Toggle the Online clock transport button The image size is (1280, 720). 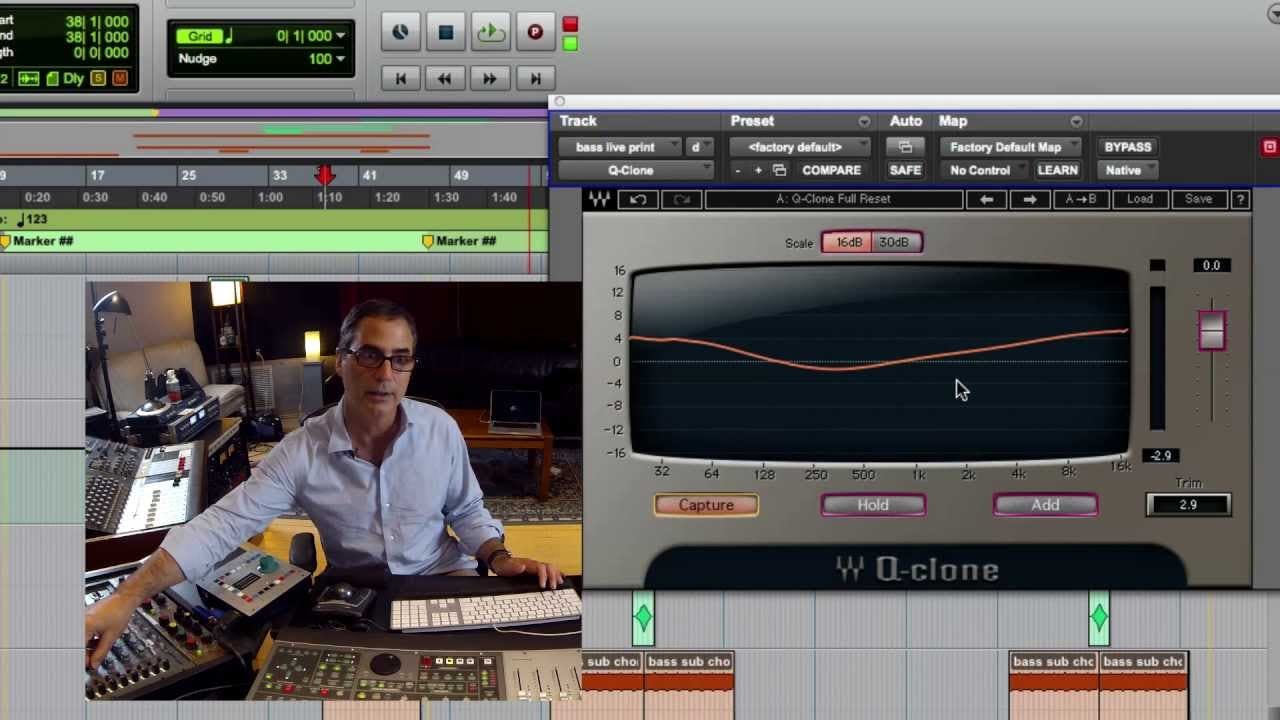click(400, 32)
